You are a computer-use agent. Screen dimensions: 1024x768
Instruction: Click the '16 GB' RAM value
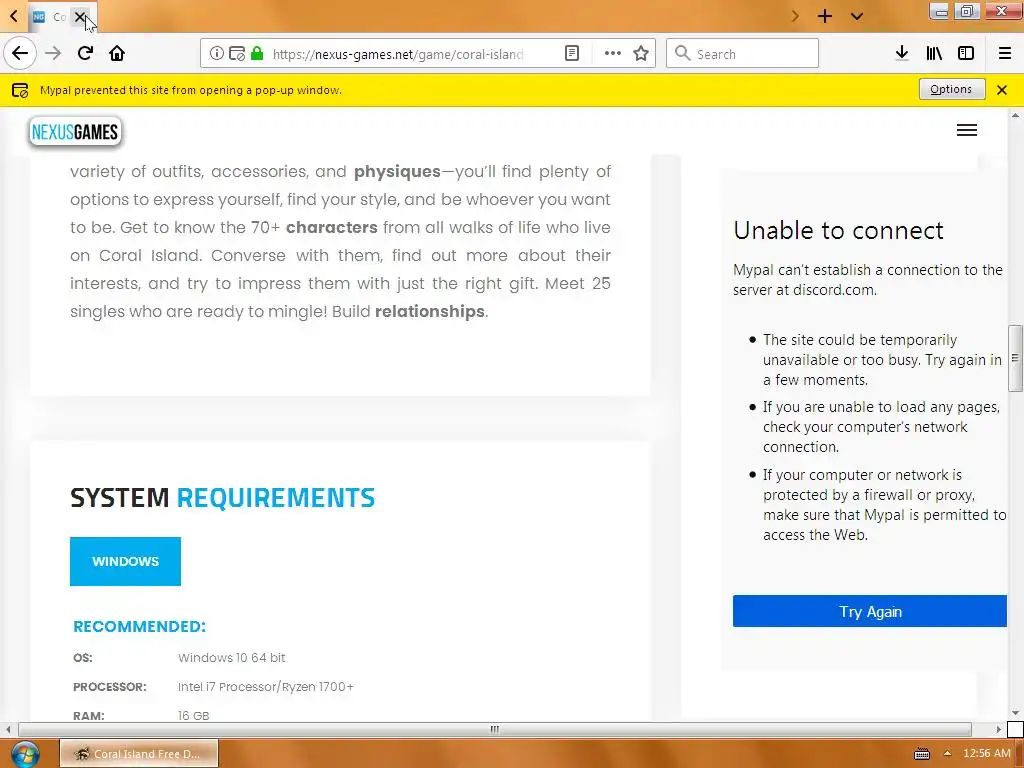pos(194,716)
